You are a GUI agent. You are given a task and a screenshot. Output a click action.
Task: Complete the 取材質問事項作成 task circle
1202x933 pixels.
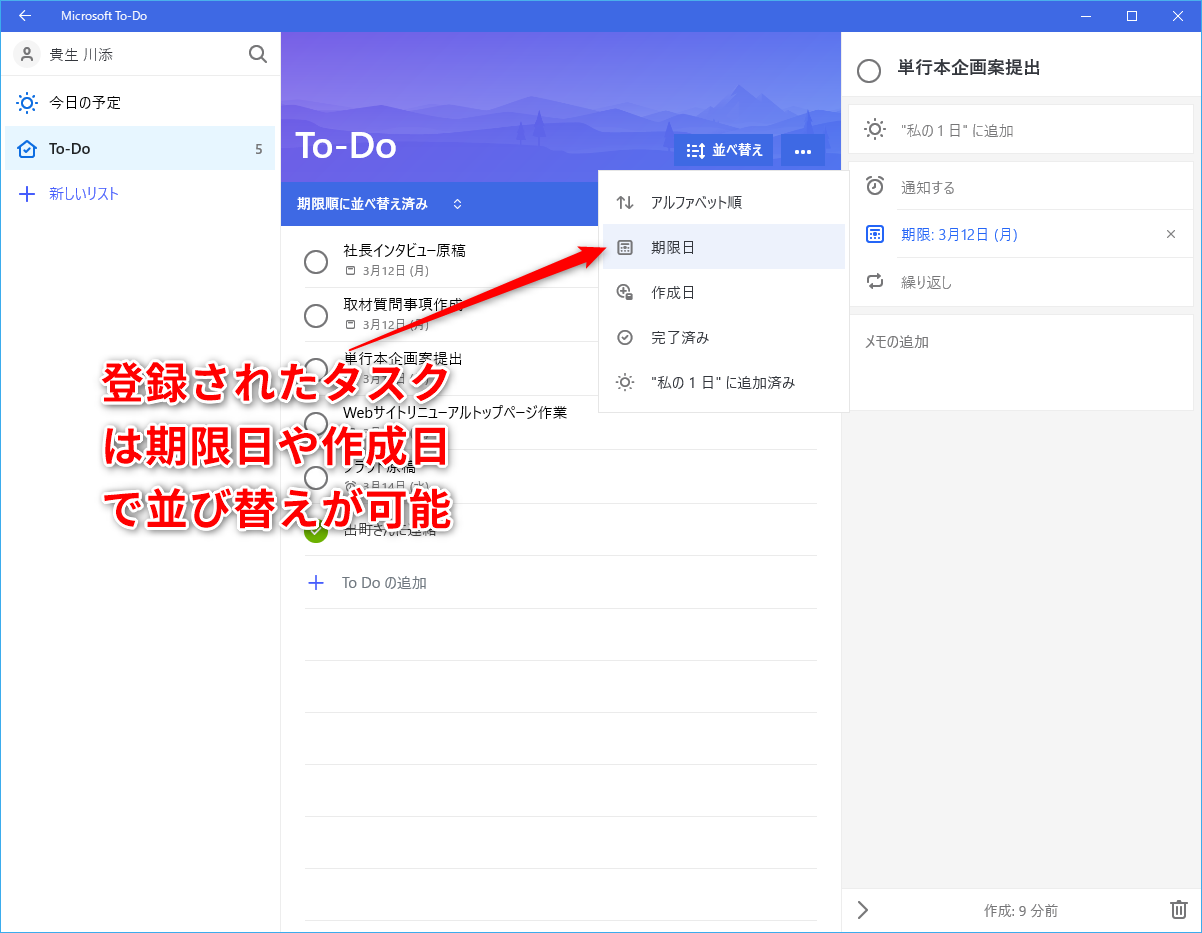pyautogui.click(x=316, y=316)
